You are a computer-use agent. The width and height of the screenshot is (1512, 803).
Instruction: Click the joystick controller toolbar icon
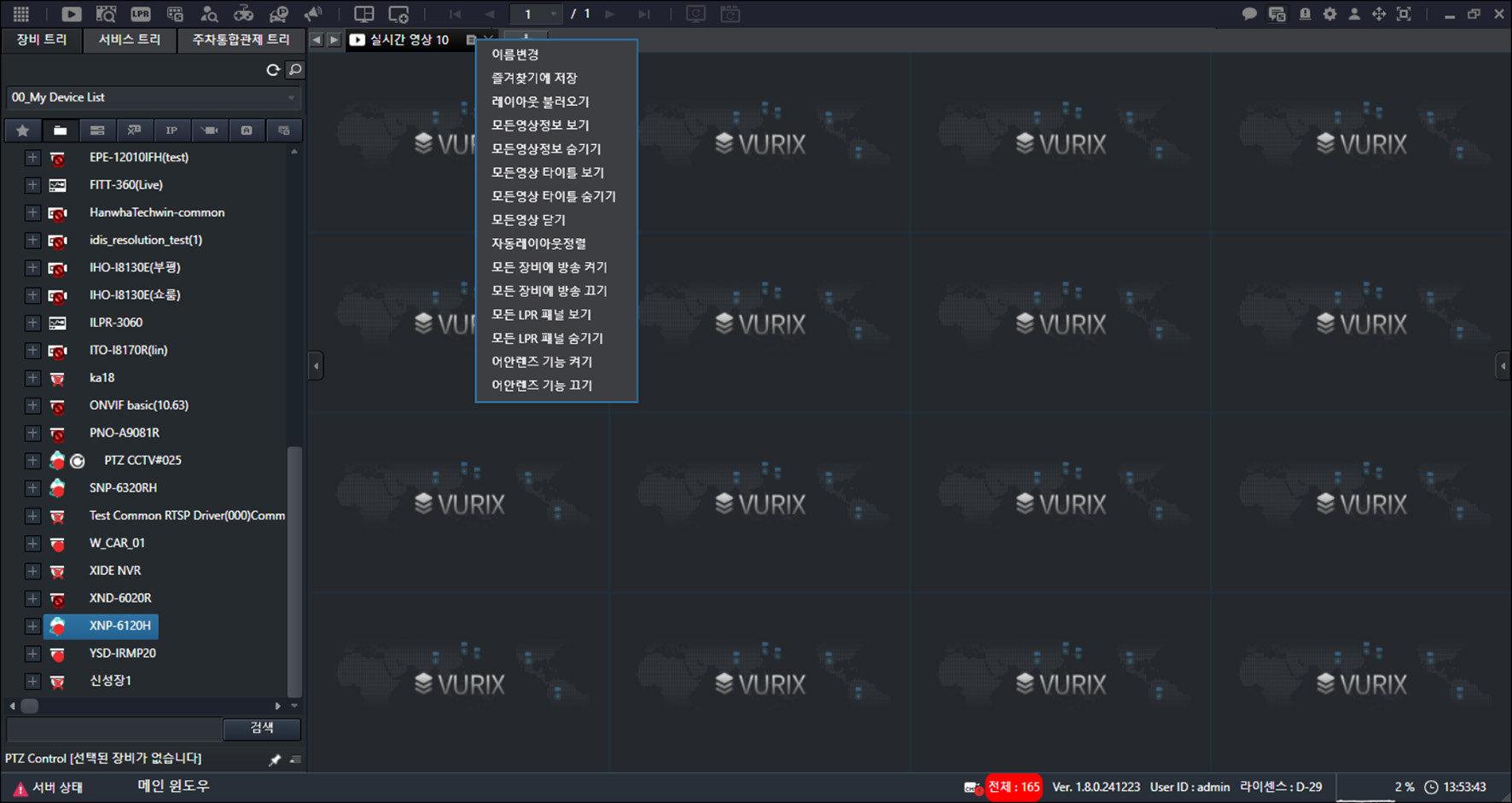point(244,14)
